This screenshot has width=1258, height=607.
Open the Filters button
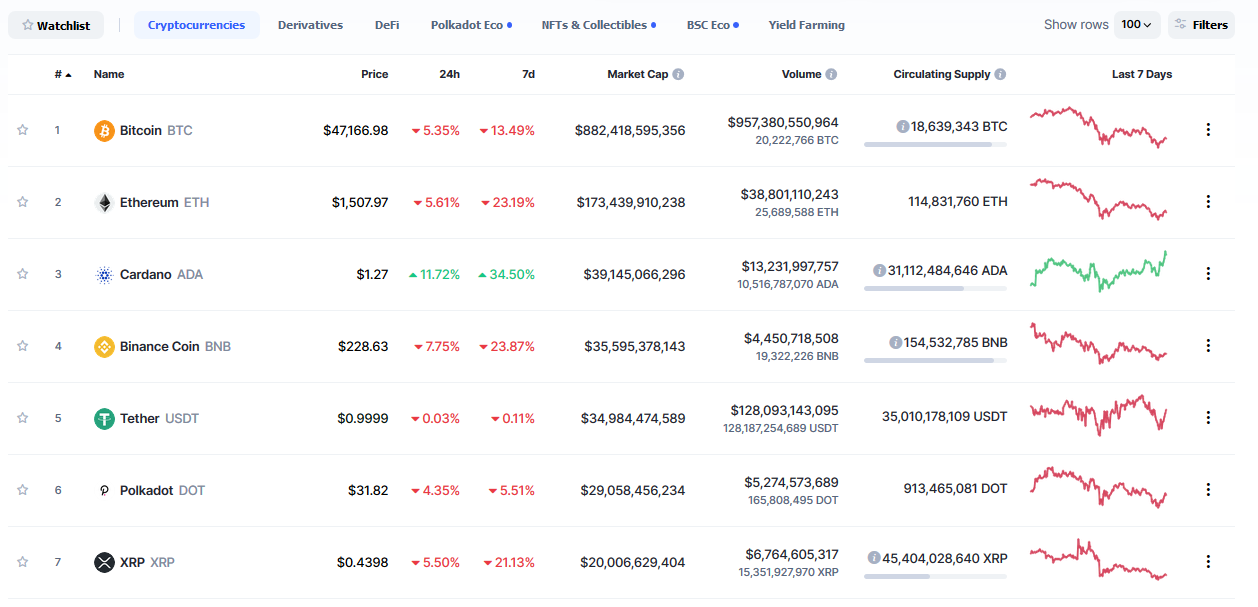point(1201,25)
